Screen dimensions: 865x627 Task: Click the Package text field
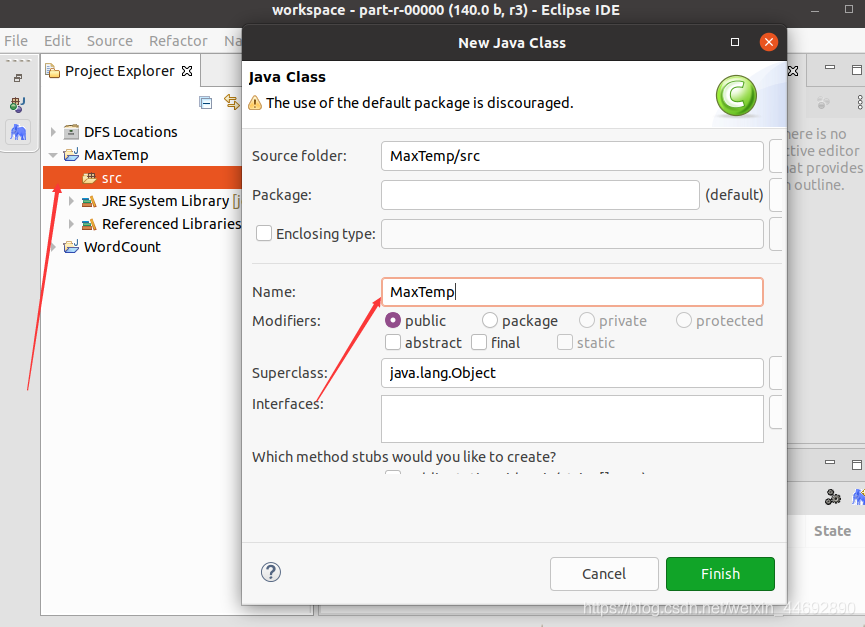pos(540,195)
